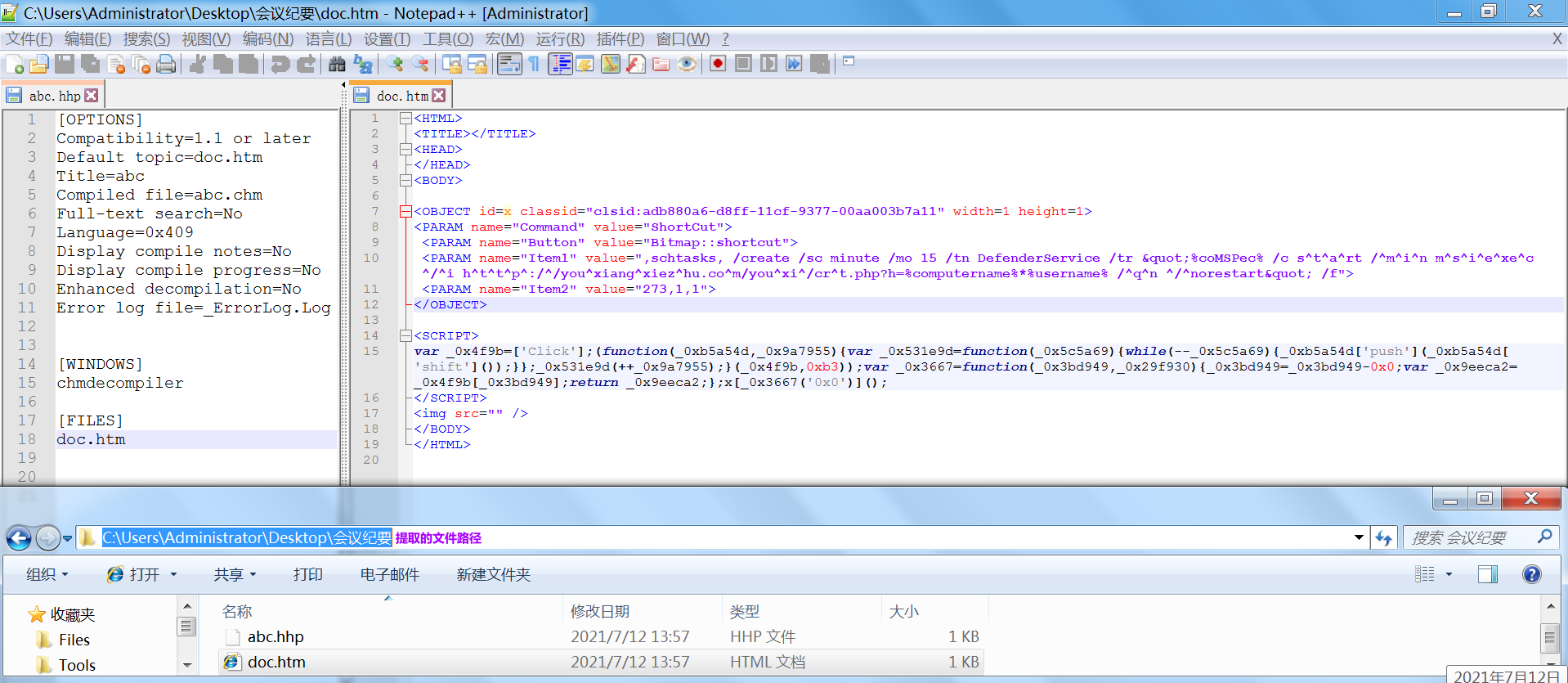Click the Play recorded macro icon
Image resolution: width=1568 pixels, height=683 pixels.
(768, 64)
